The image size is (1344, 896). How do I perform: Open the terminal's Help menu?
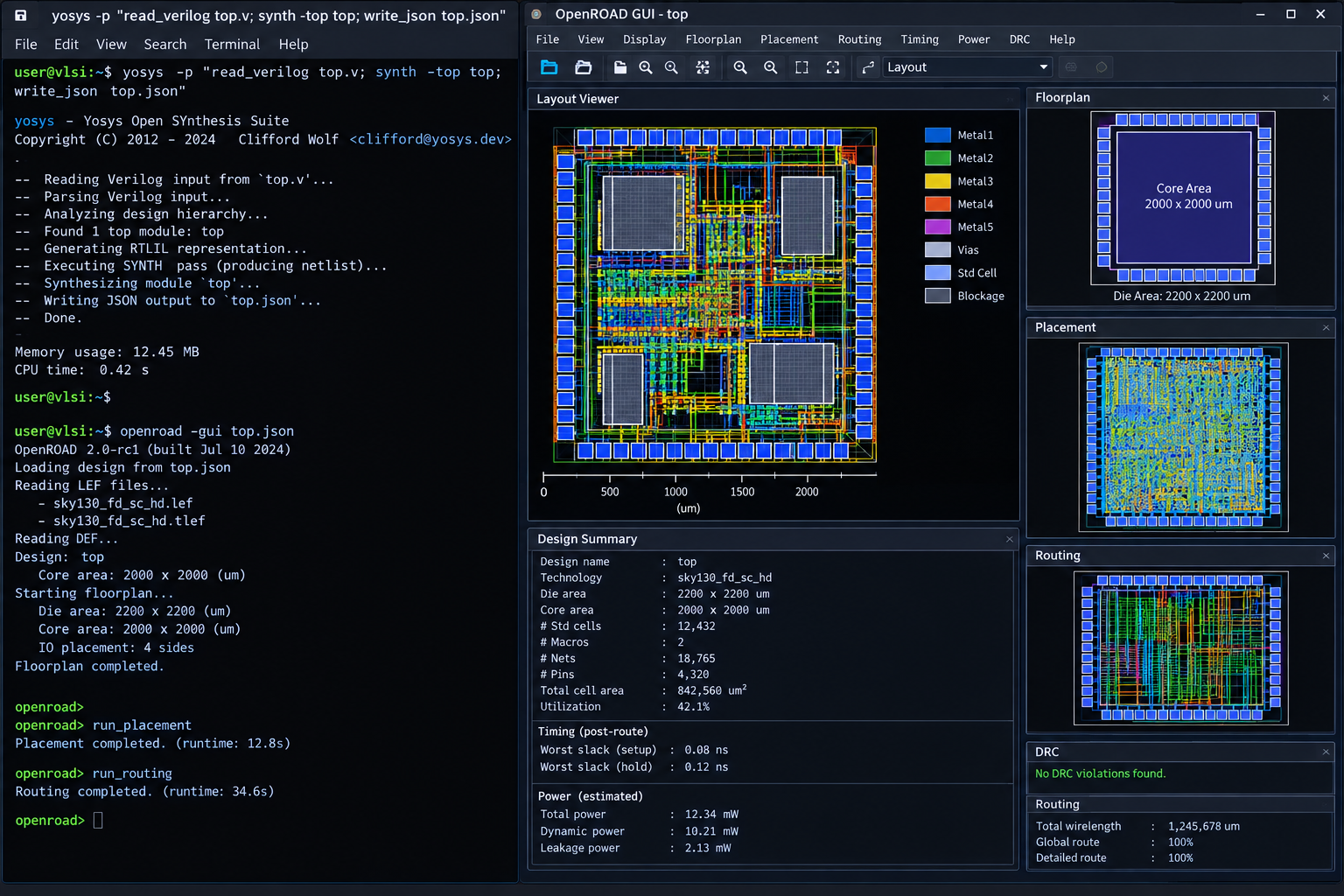point(293,45)
